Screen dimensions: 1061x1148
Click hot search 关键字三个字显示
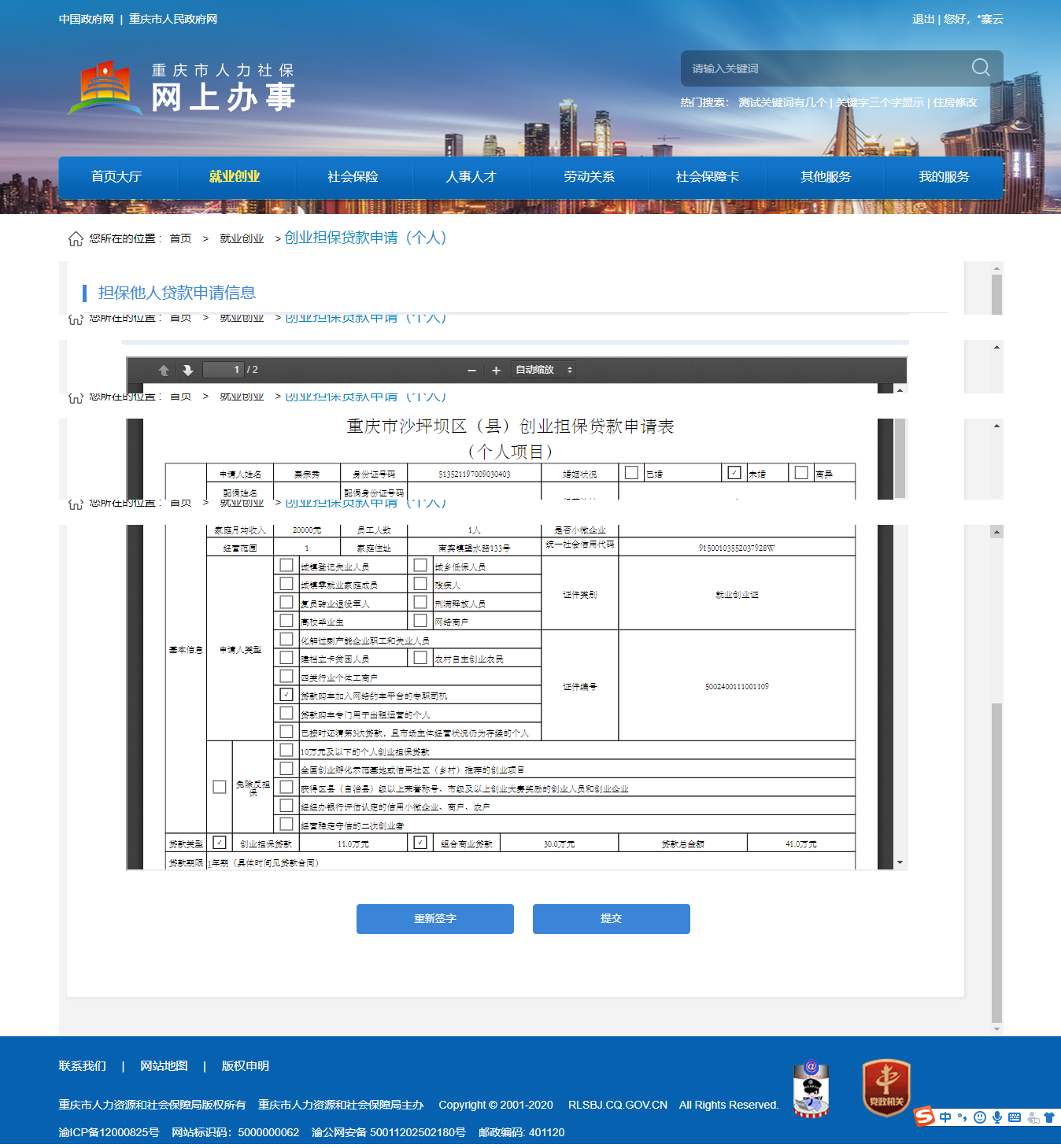[x=880, y=102]
